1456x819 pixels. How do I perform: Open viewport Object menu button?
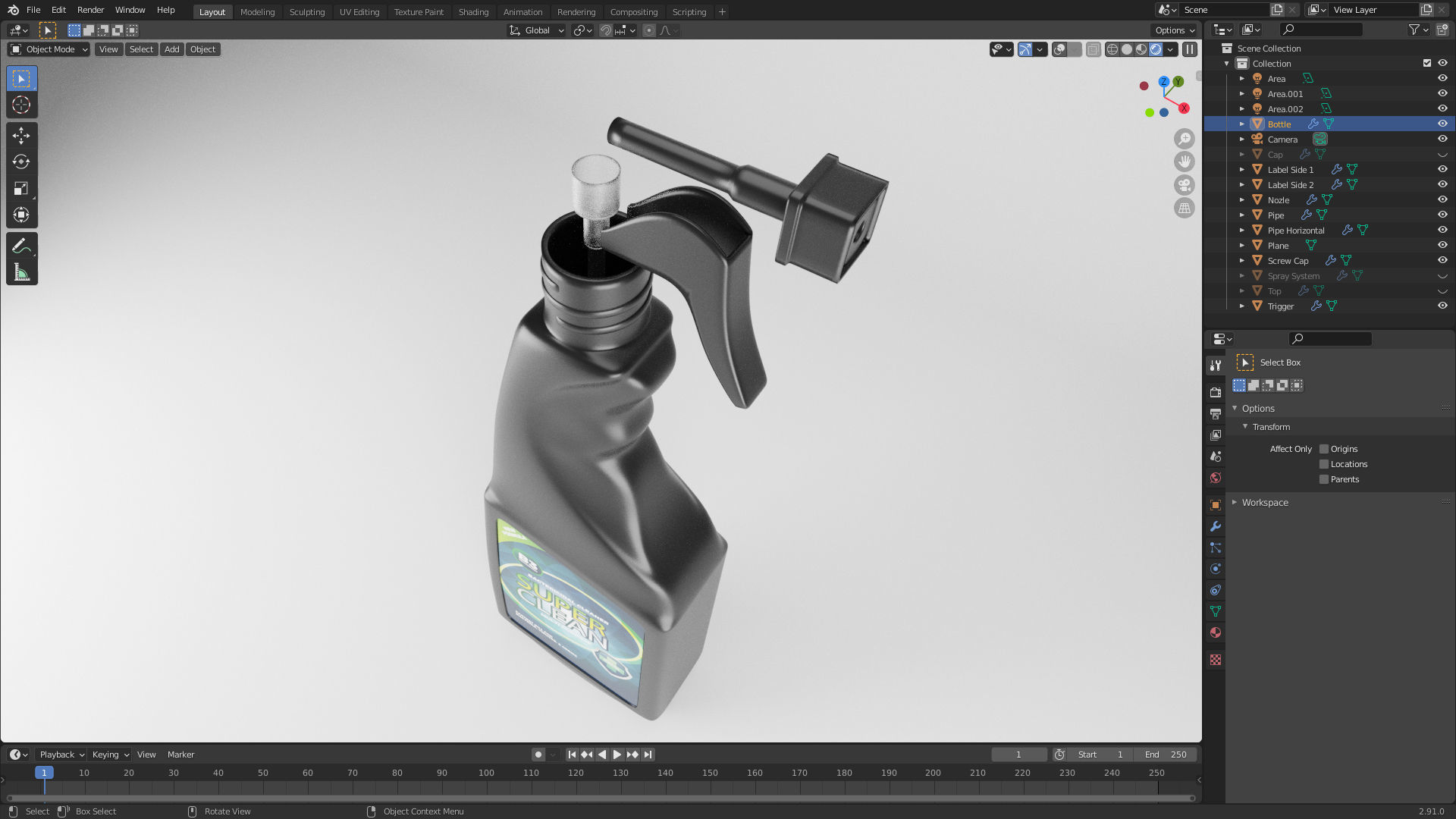tap(202, 49)
